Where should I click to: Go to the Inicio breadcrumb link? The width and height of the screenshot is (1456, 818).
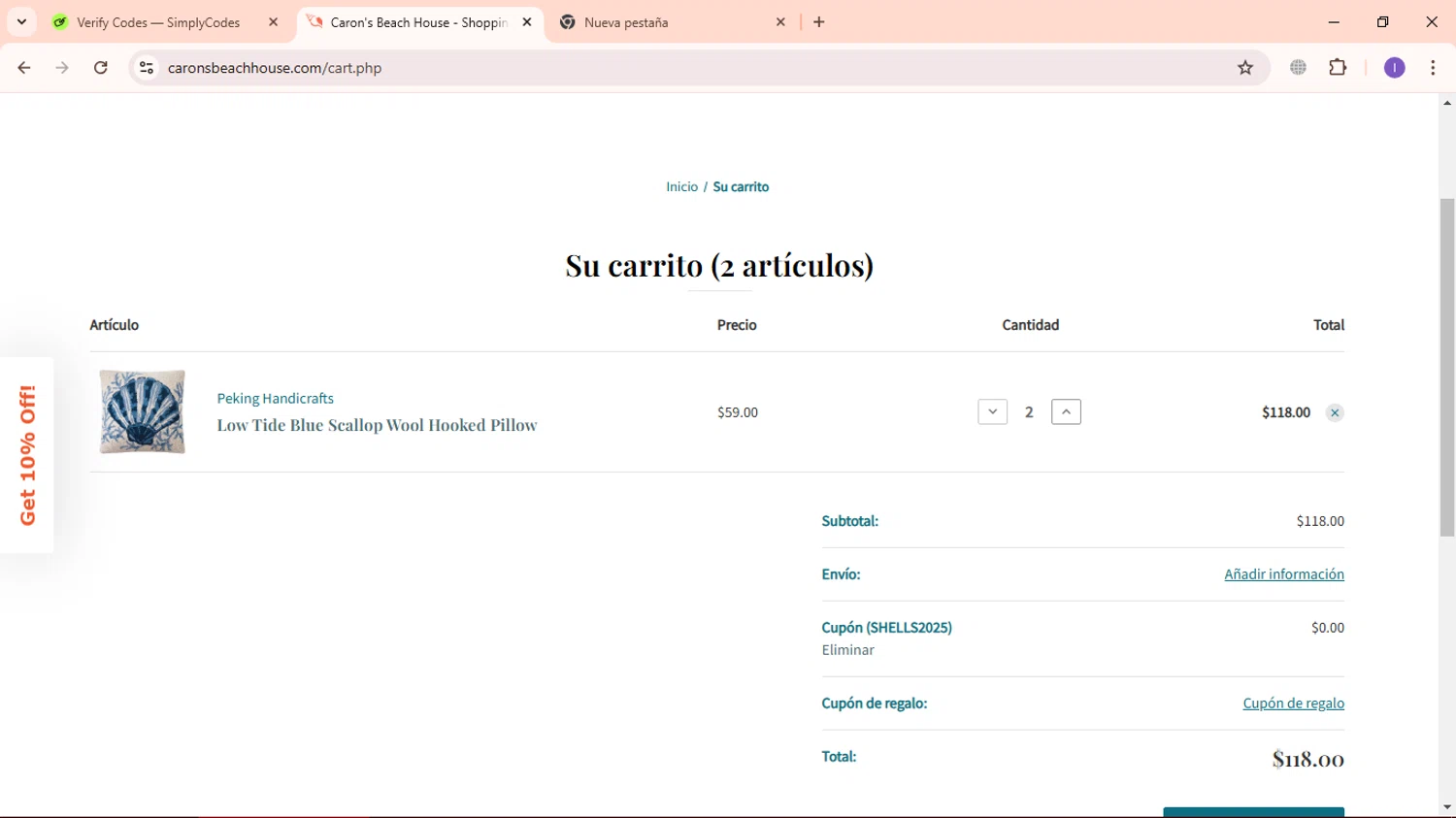point(681,187)
